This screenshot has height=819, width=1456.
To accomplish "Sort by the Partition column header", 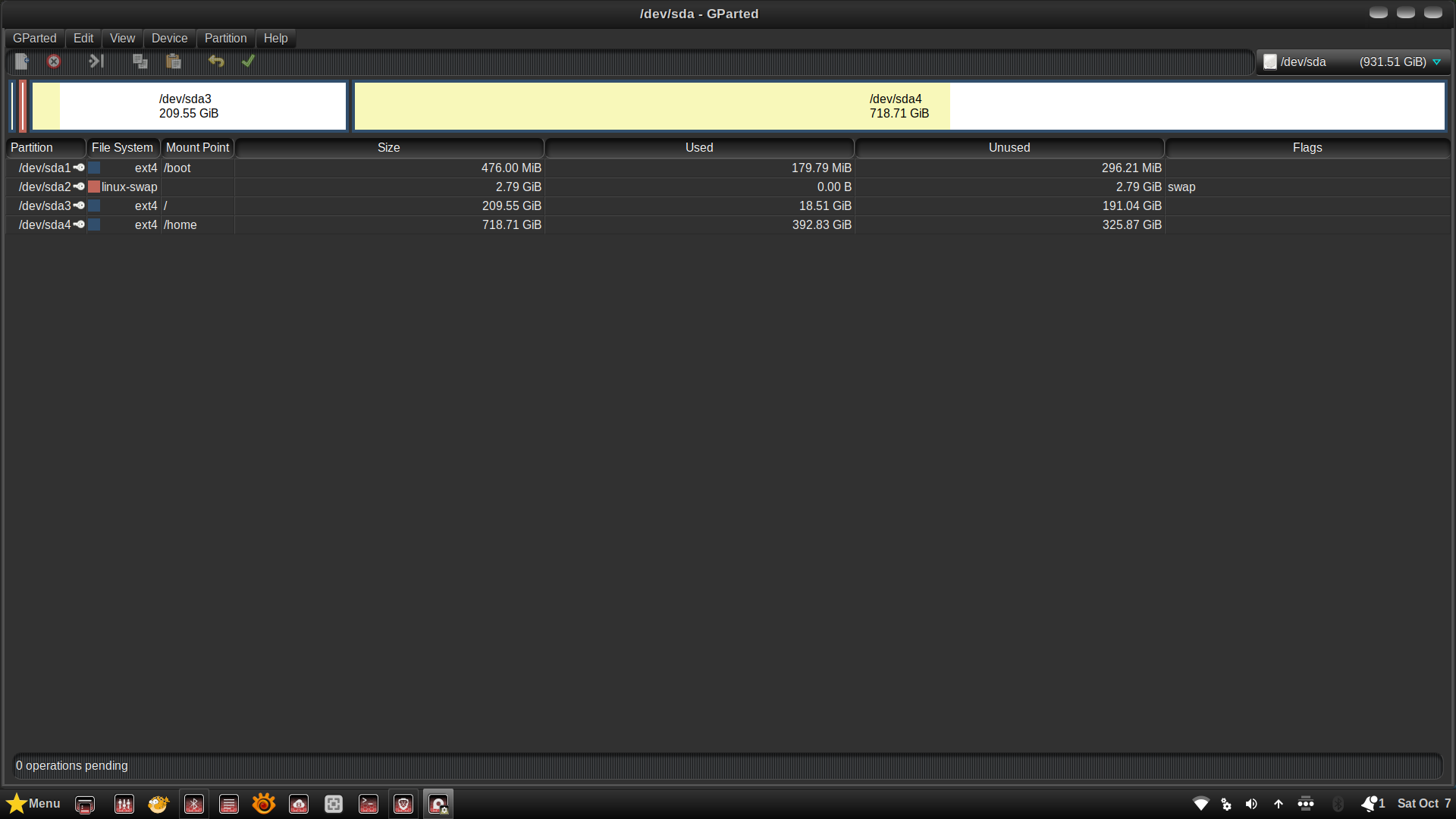I will [45, 148].
